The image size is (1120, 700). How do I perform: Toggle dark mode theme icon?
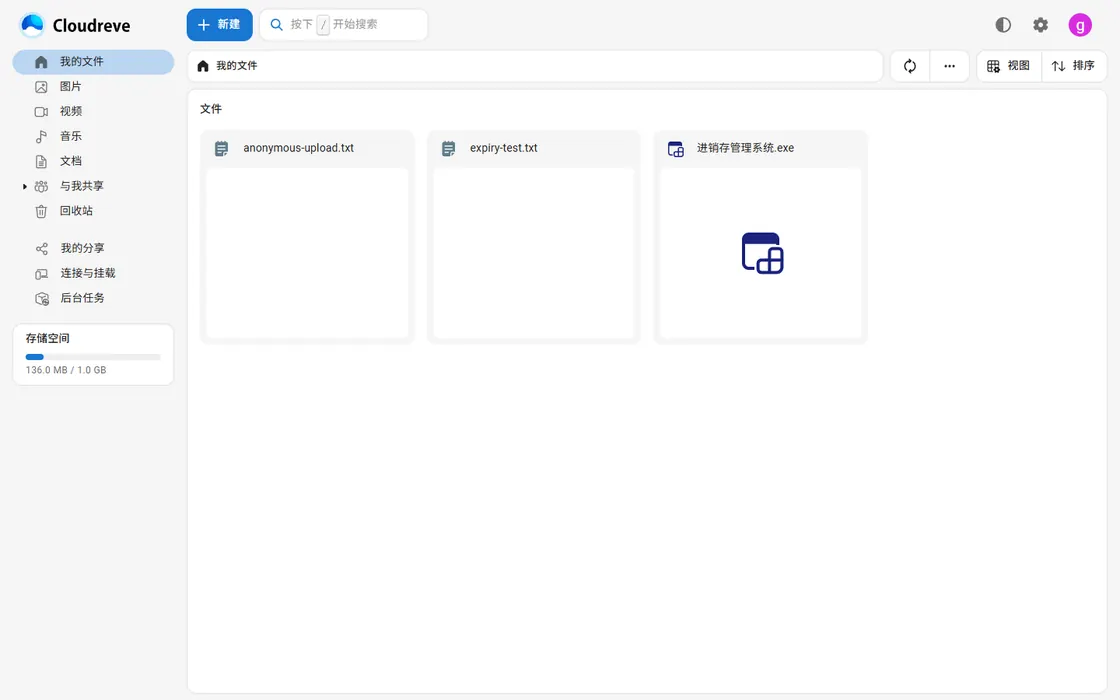click(1003, 25)
